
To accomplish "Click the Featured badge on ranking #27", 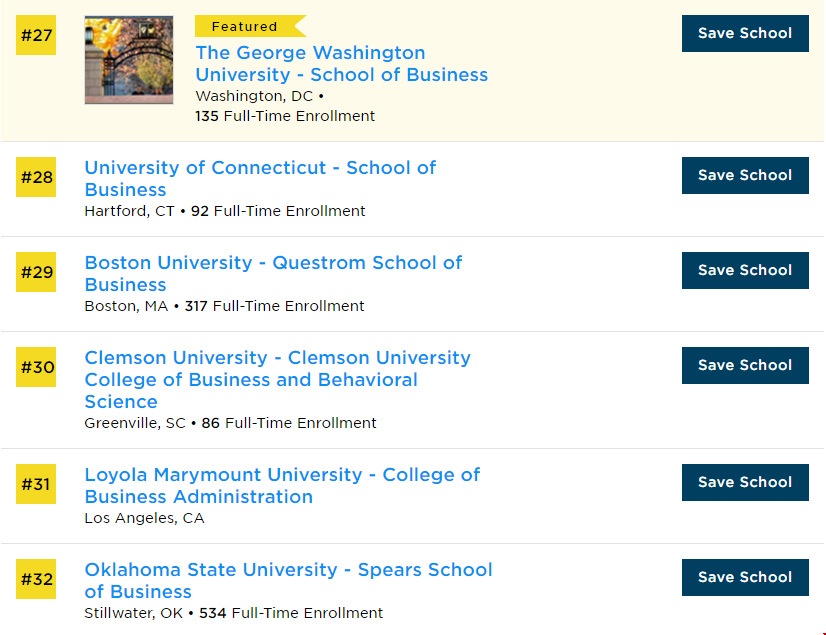I will (x=246, y=27).
